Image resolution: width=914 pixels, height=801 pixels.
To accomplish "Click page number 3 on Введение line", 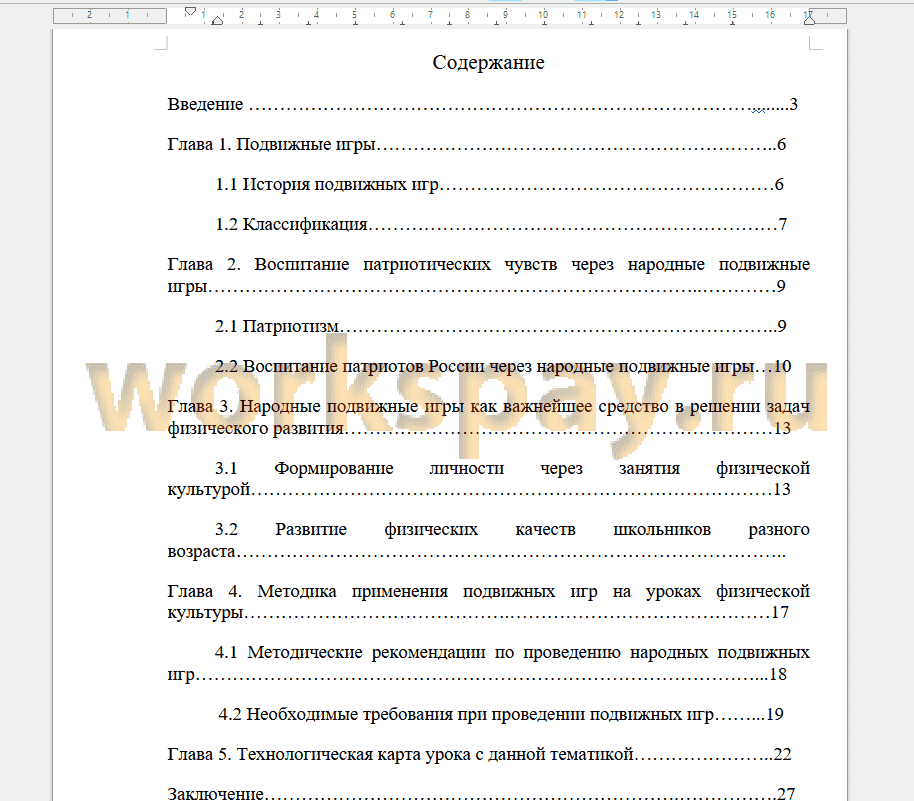I will (793, 104).
